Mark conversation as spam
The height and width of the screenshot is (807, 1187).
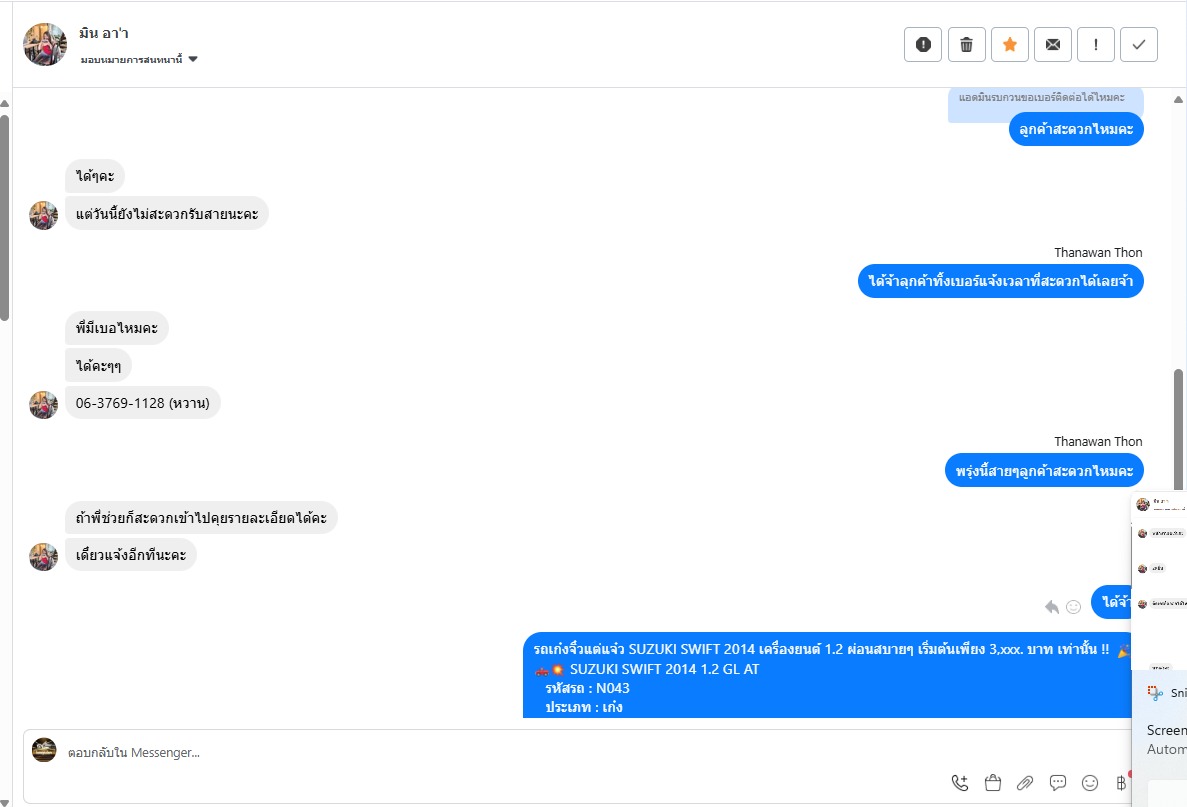coord(923,44)
